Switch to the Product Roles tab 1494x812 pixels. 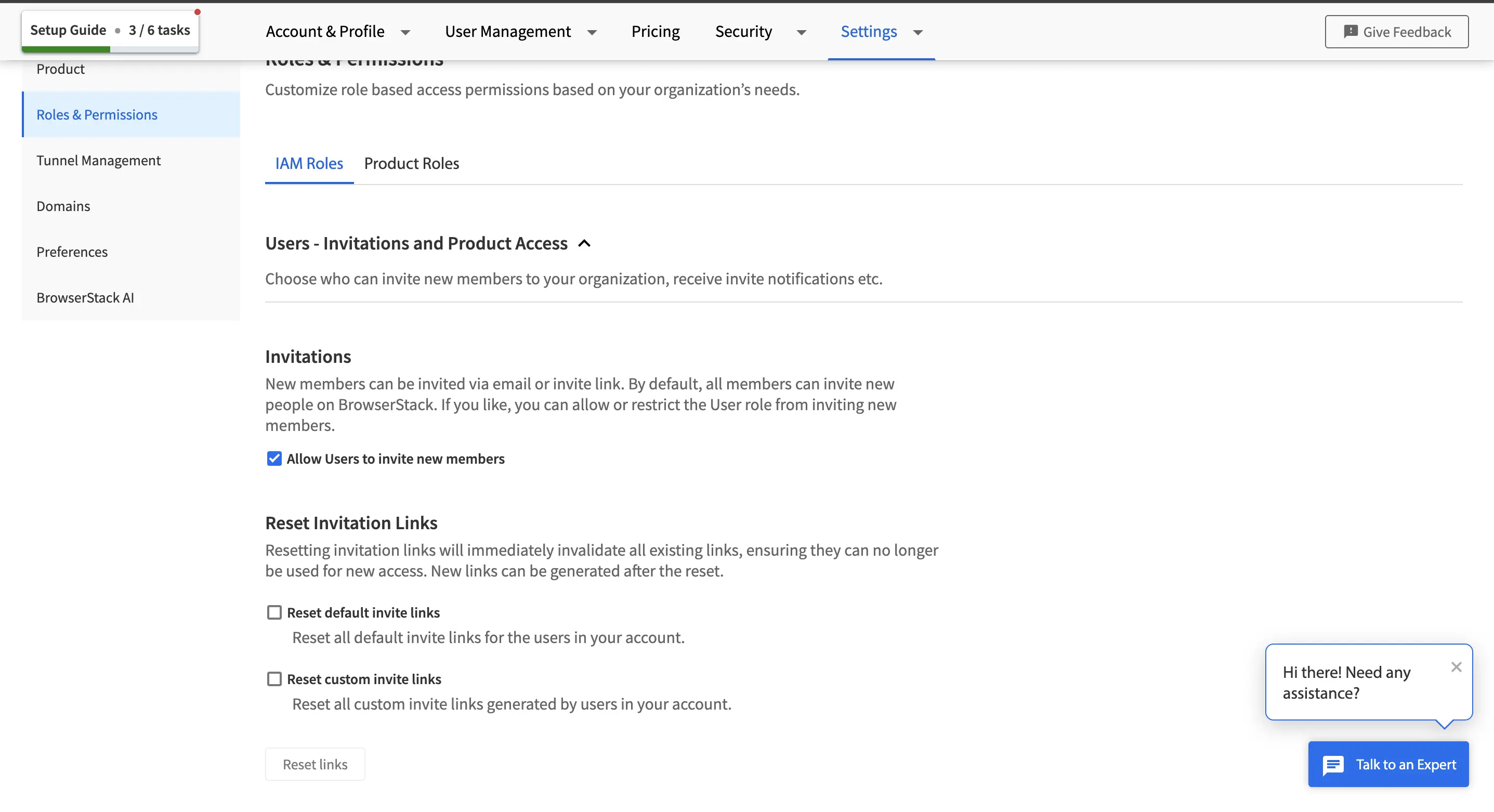pyautogui.click(x=411, y=163)
